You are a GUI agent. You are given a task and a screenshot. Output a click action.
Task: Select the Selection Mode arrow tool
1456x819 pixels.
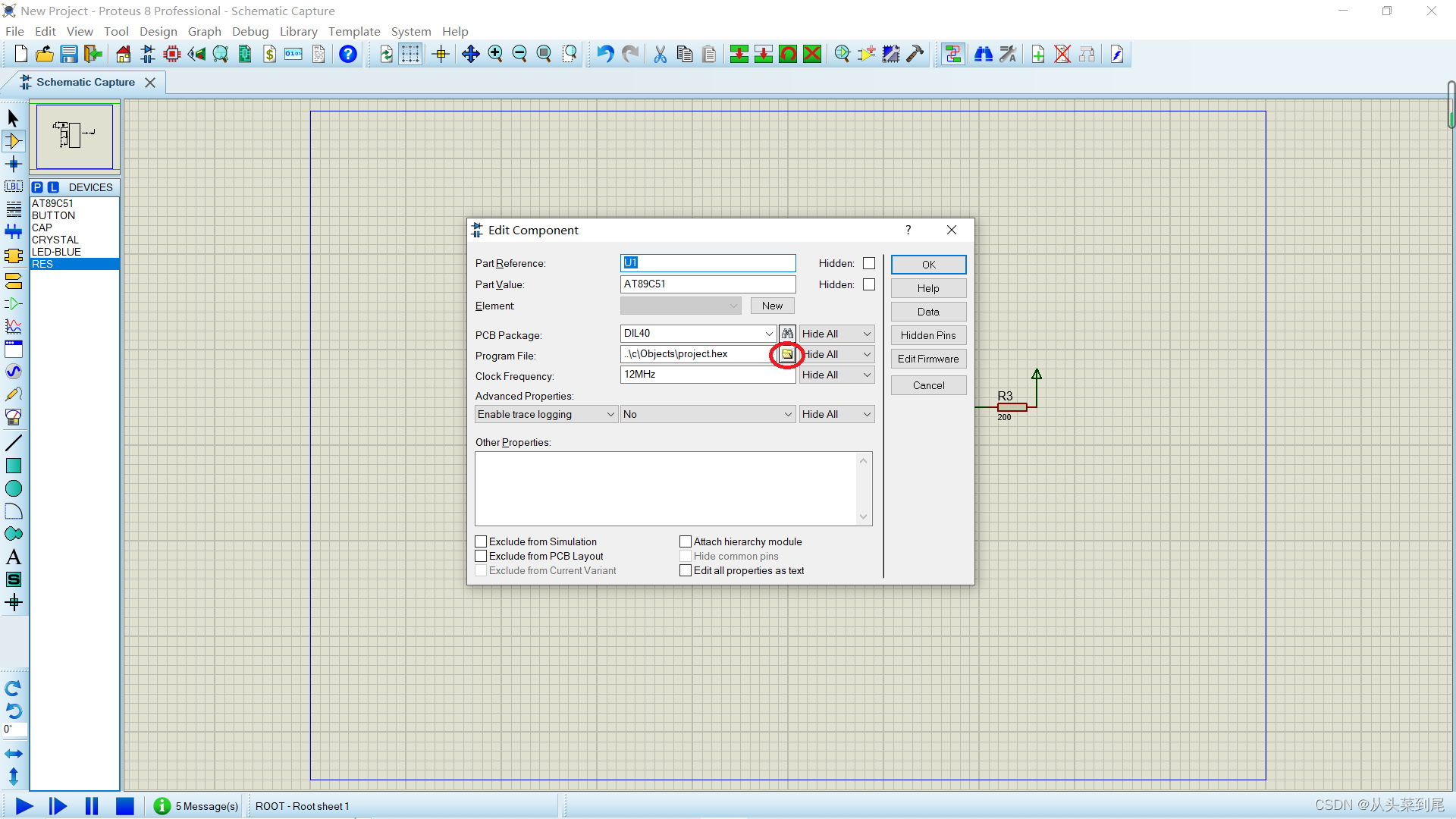14,118
